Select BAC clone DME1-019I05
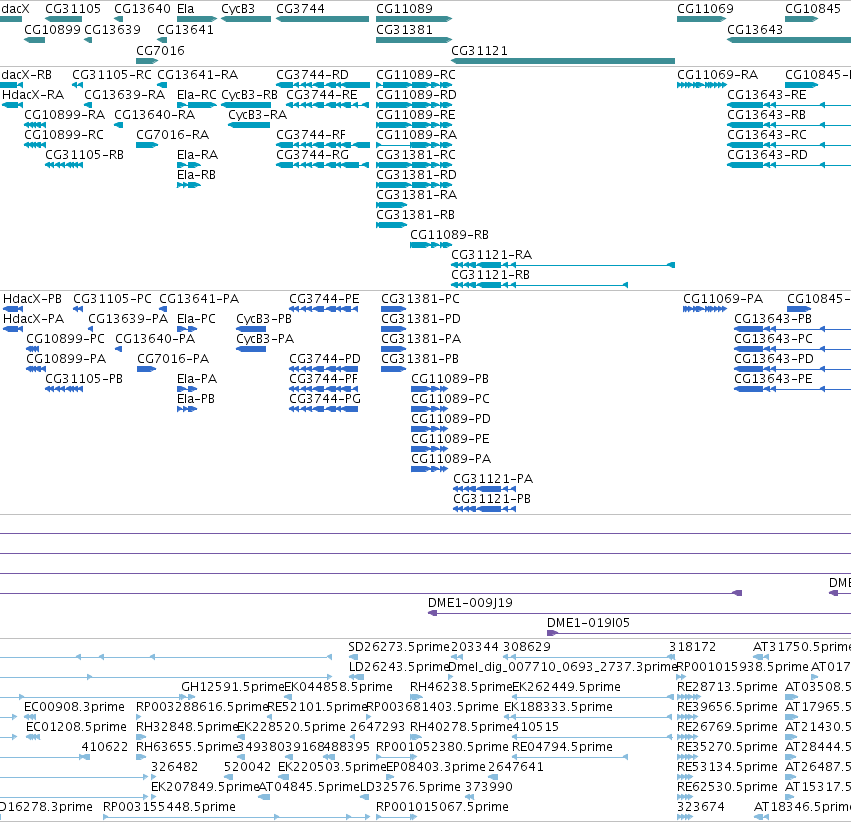The image size is (851, 822). coord(699,633)
